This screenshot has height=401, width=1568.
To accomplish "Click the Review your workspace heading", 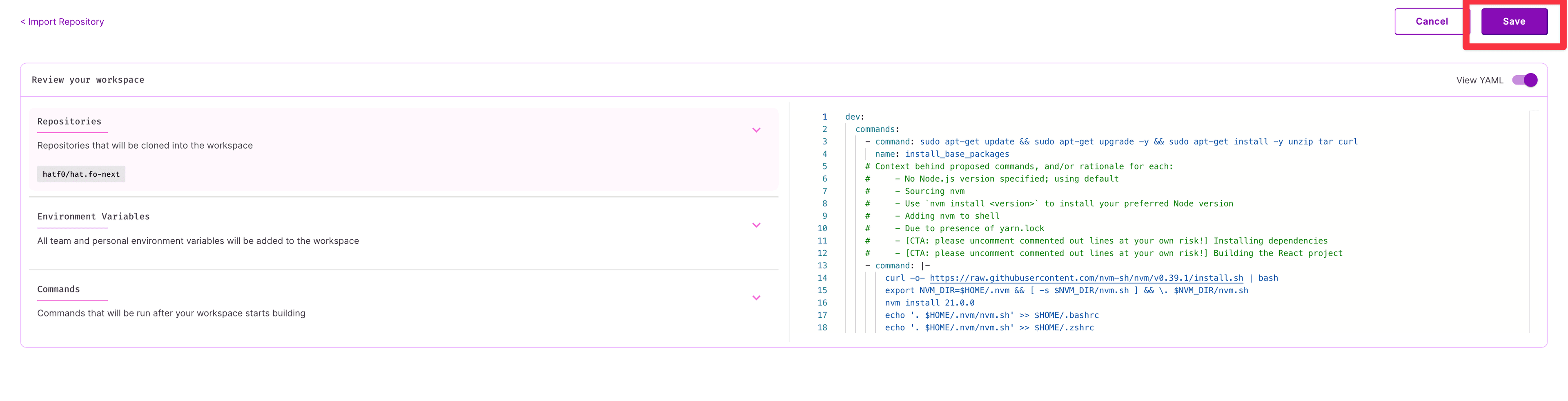I will [88, 80].
